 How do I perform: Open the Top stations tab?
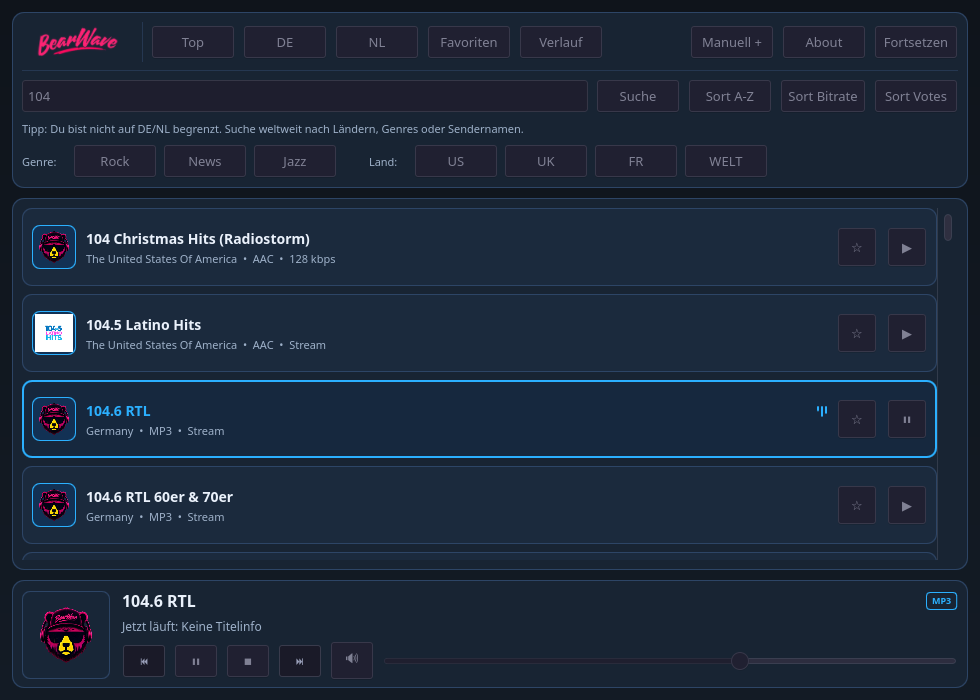pyautogui.click(x=192, y=42)
